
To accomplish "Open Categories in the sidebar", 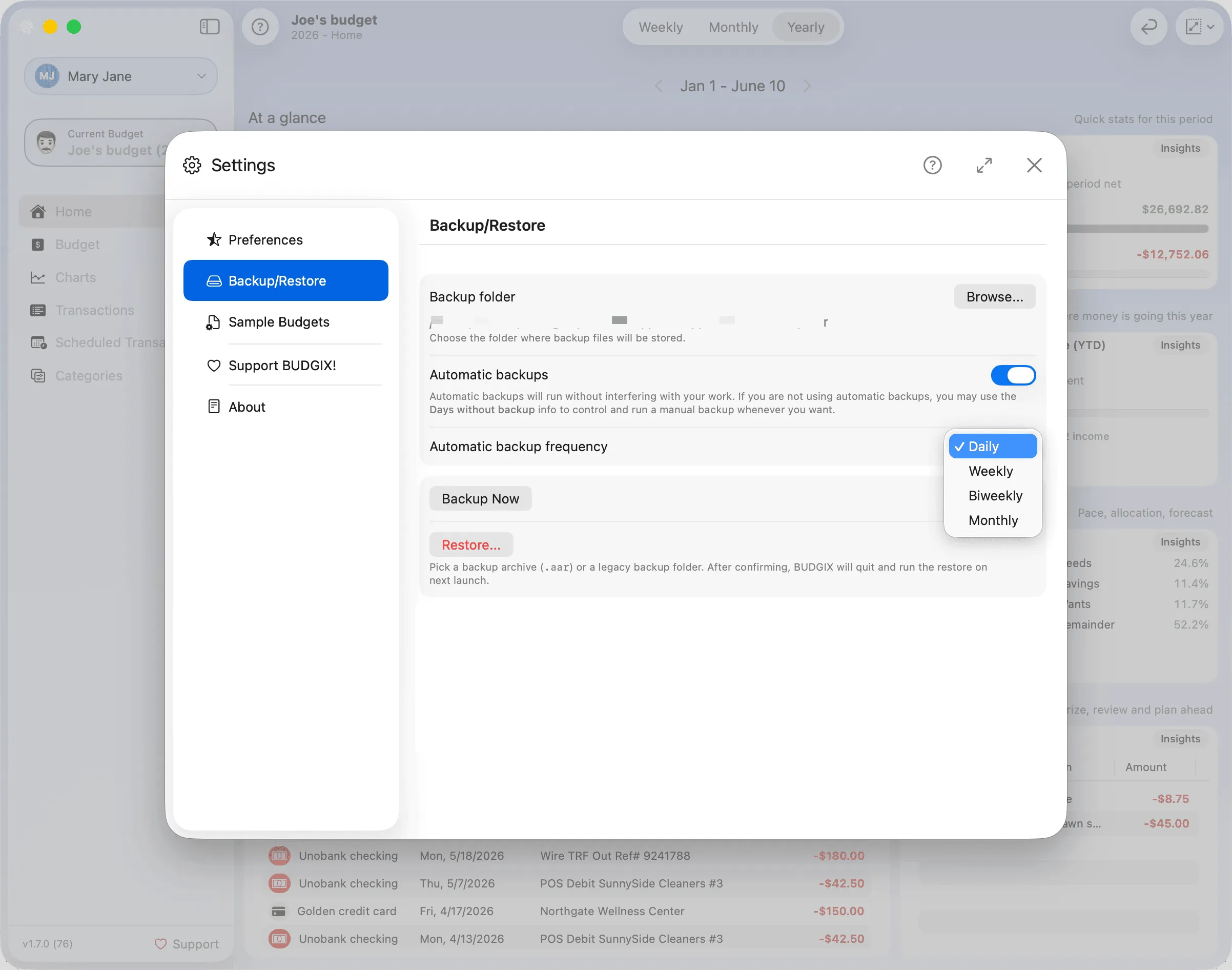I will [x=92, y=375].
